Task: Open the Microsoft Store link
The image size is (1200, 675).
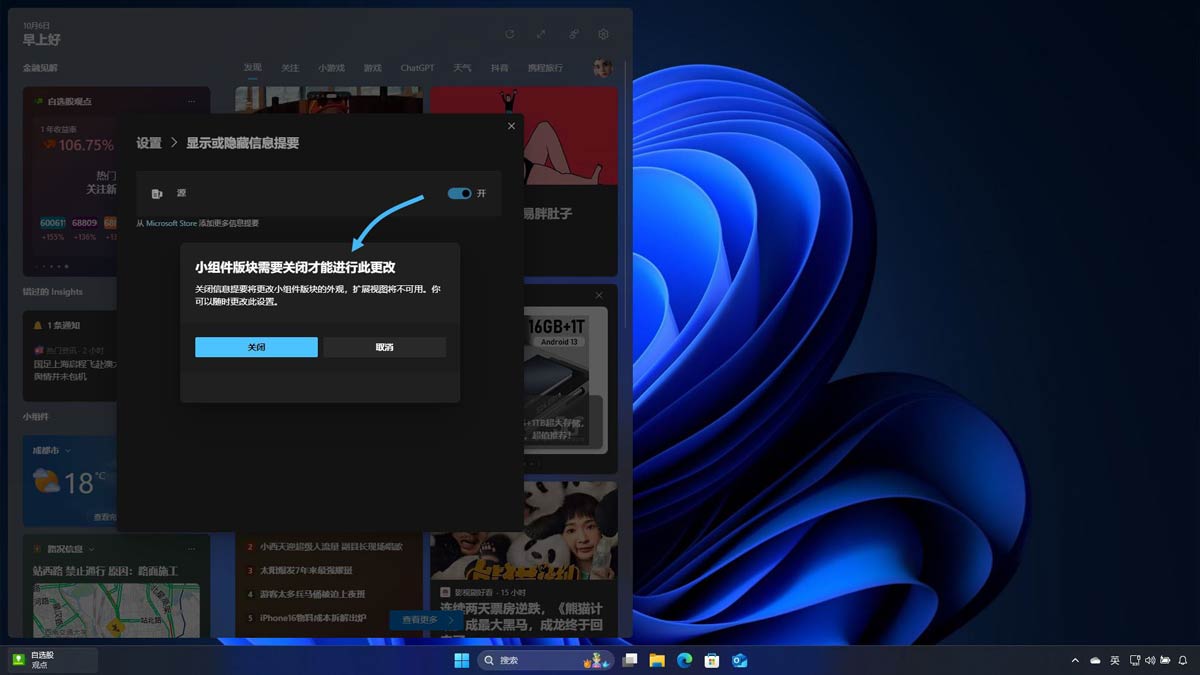Action: 172,223
